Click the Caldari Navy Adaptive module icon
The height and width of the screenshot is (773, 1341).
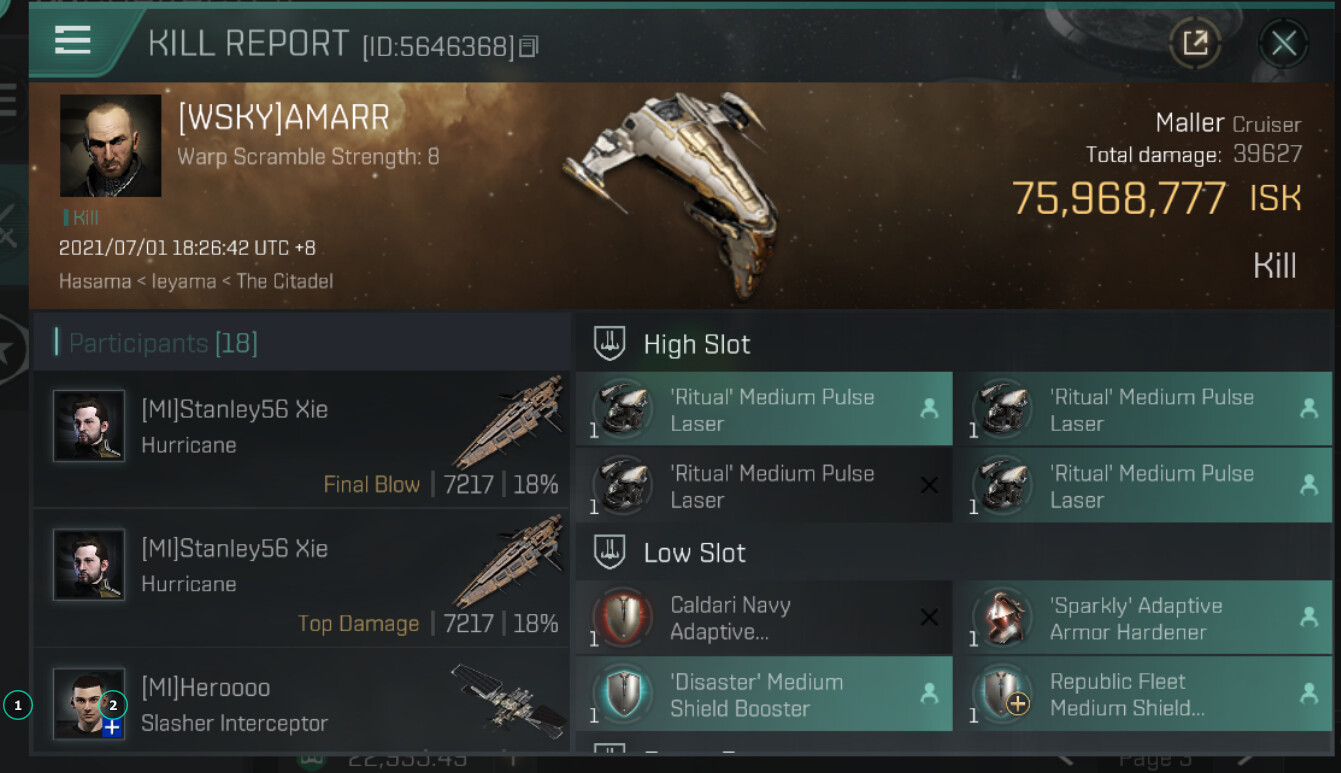622,618
